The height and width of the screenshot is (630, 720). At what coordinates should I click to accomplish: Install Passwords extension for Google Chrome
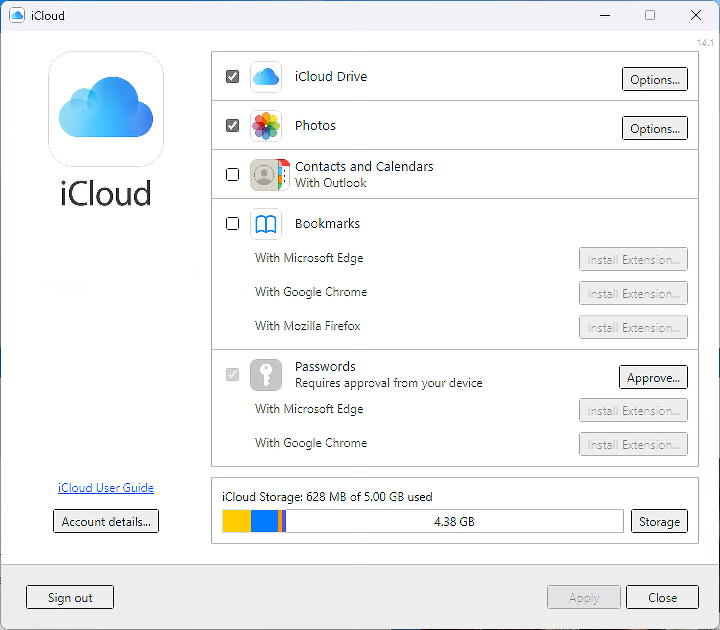(633, 444)
